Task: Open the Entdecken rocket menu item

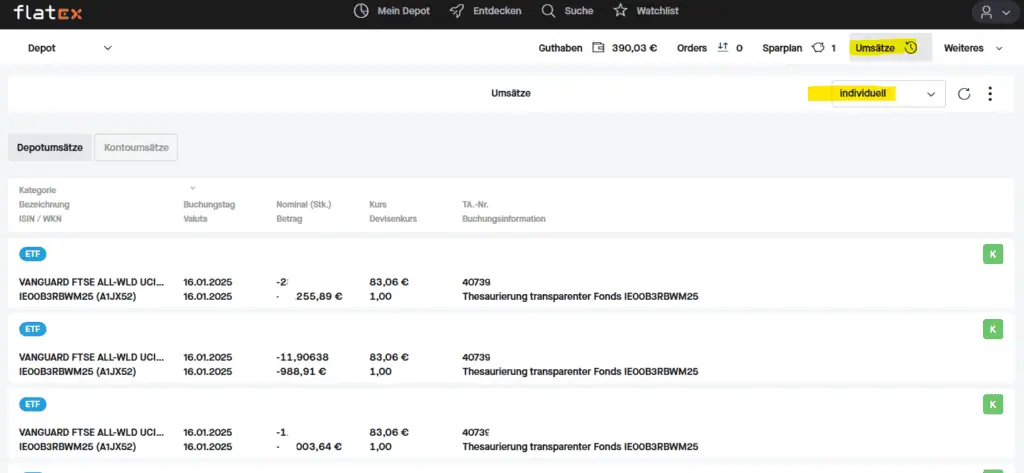Action: click(x=486, y=11)
